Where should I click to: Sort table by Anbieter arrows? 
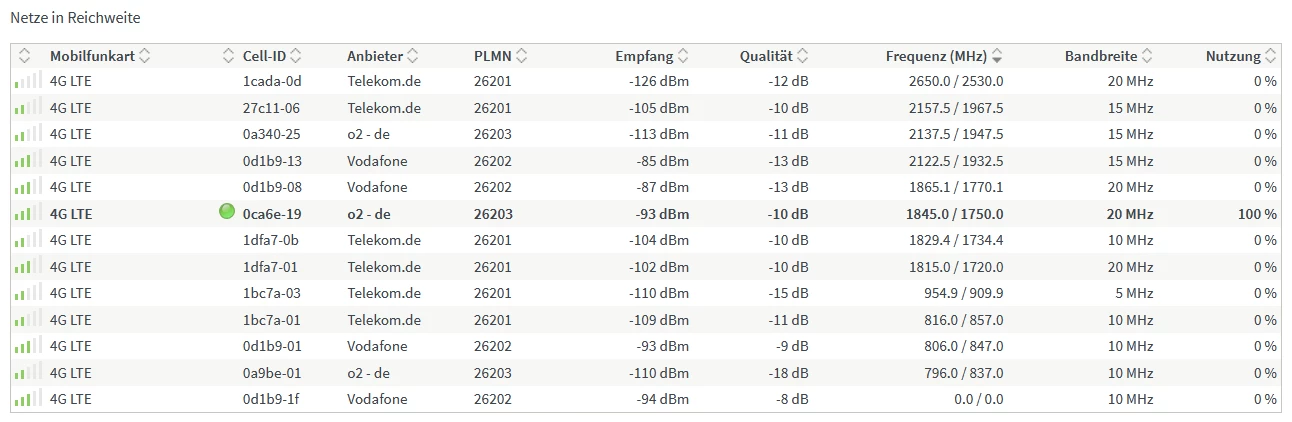click(413, 56)
